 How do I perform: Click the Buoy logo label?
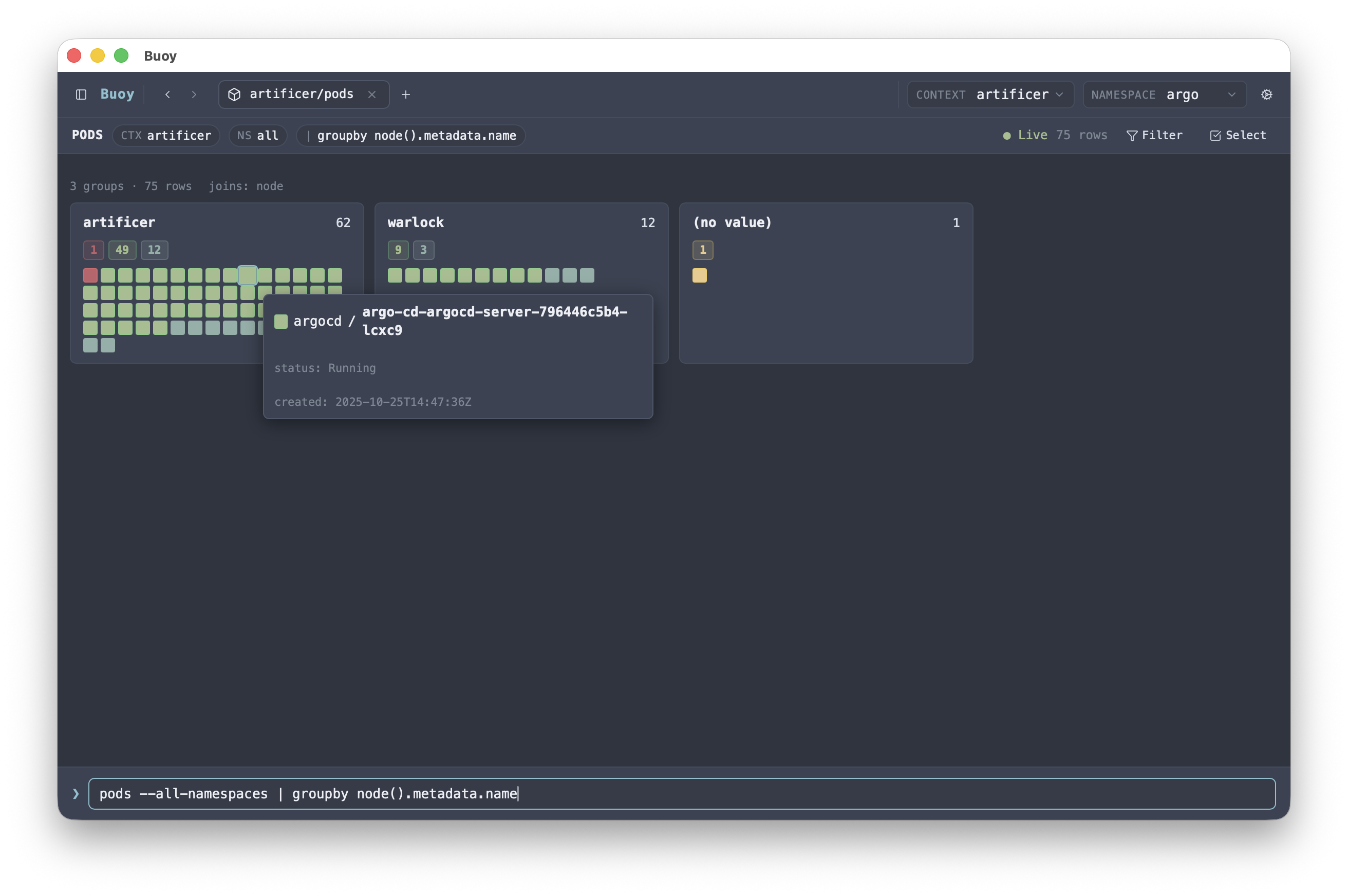[x=117, y=94]
